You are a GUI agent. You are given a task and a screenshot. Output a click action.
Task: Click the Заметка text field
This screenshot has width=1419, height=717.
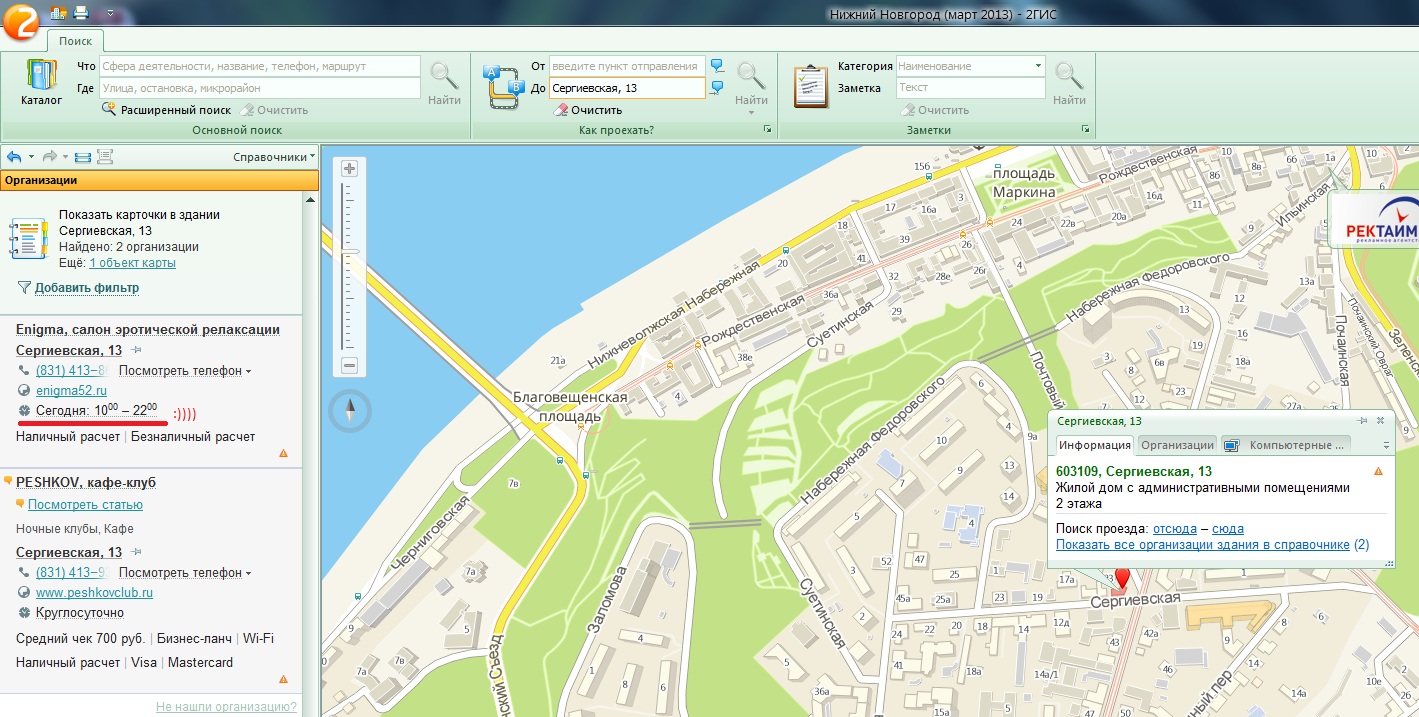click(x=970, y=88)
